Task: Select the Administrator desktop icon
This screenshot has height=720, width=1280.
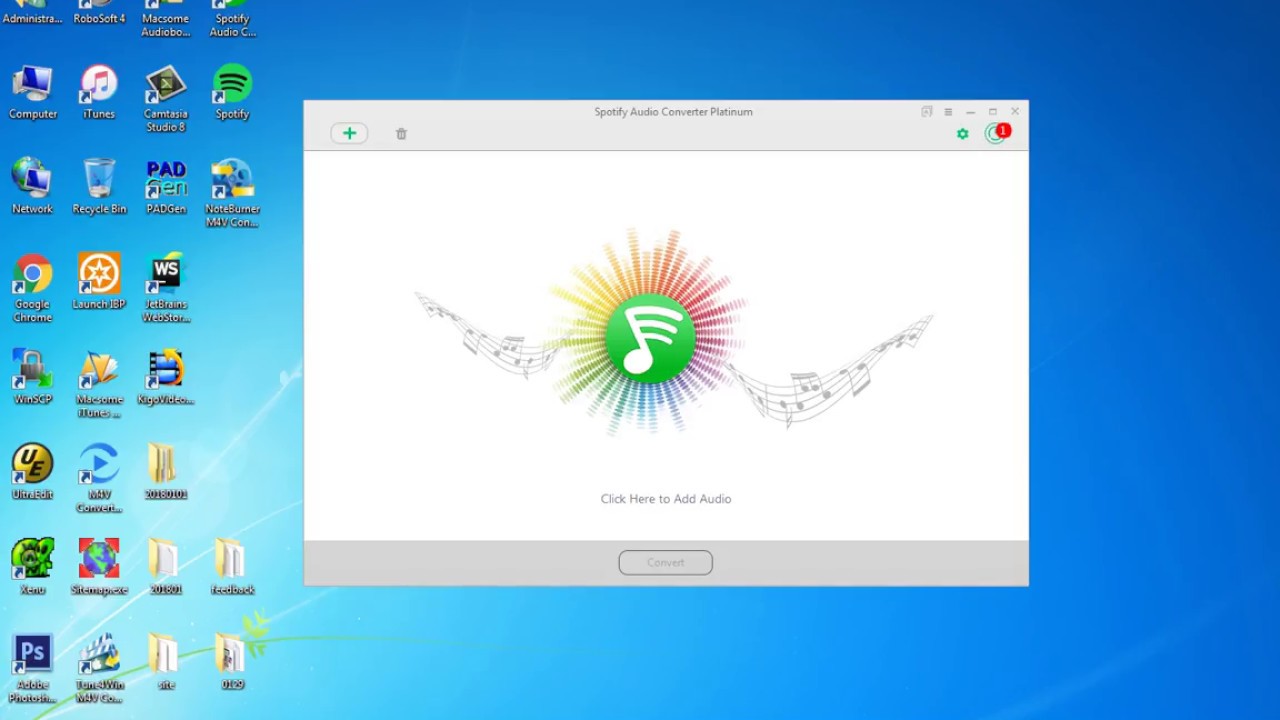Action: pos(32,12)
